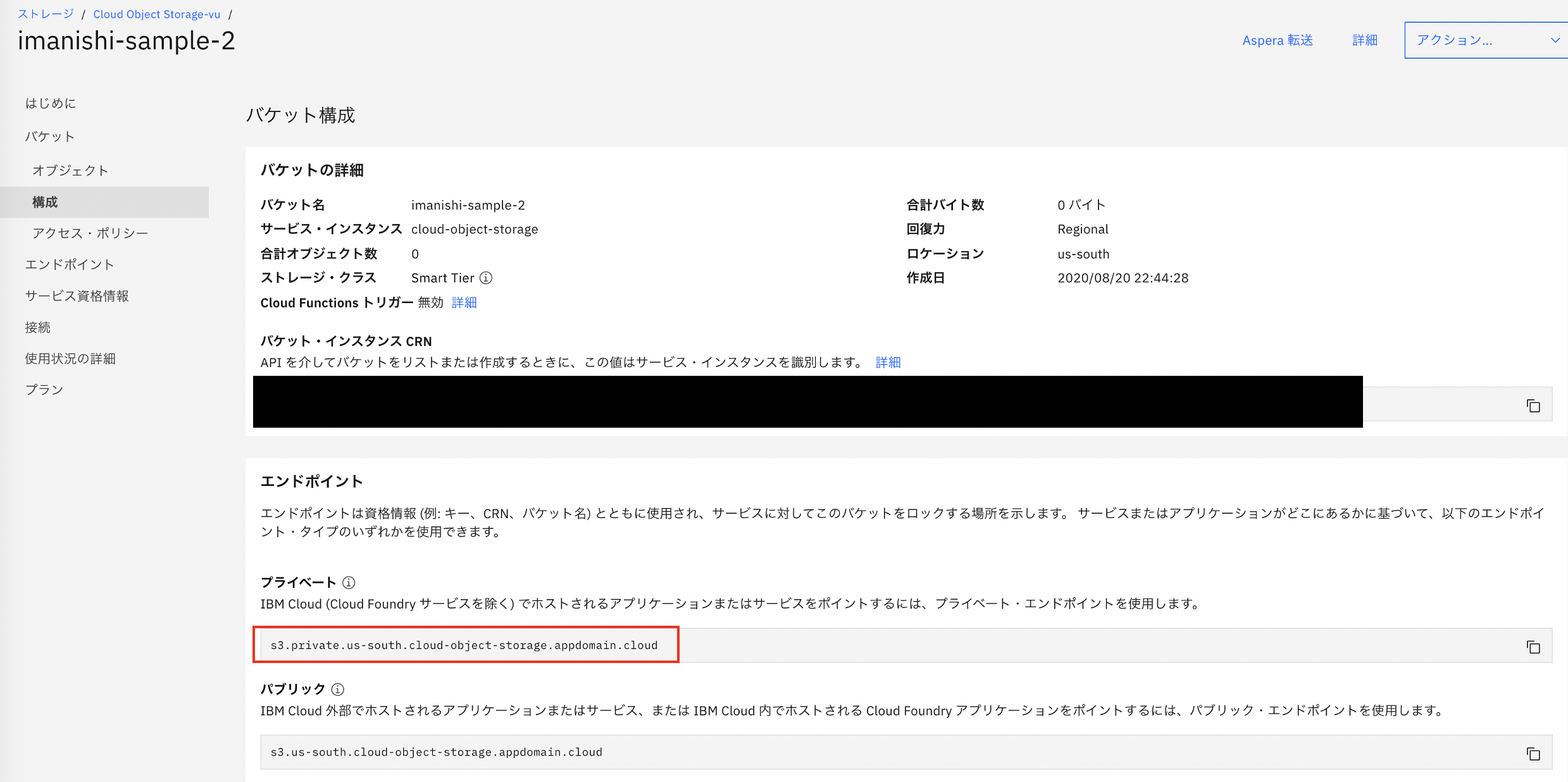1568x782 pixels.
Task: Open 詳細 link for CRN description
Action: 888,362
